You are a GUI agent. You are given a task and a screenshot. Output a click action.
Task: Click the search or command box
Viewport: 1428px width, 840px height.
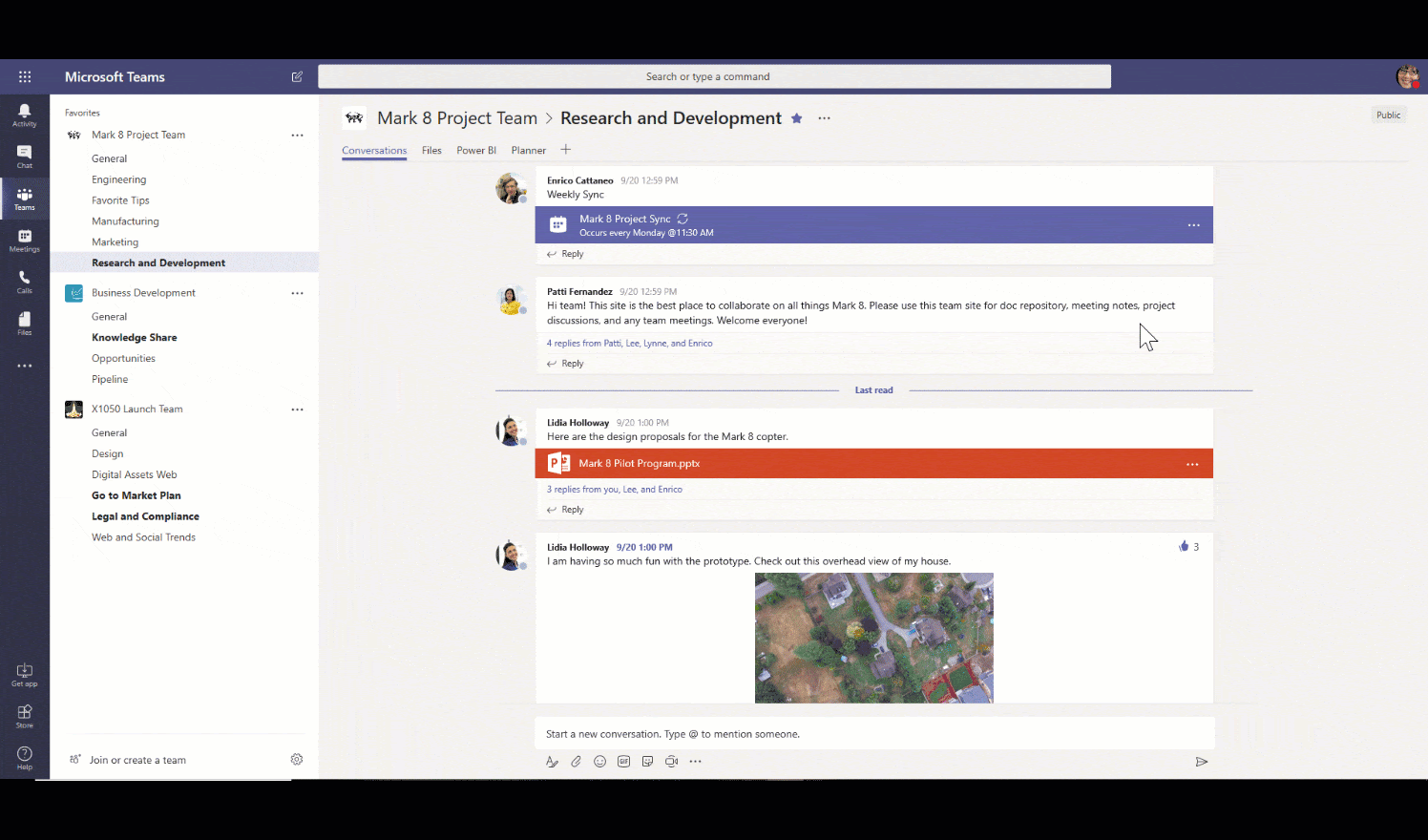pyautogui.click(x=714, y=77)
